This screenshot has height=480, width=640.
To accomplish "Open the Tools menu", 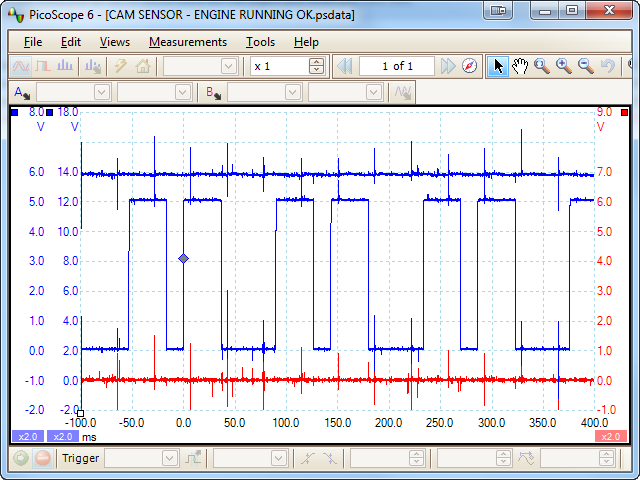I will [260, 42].
